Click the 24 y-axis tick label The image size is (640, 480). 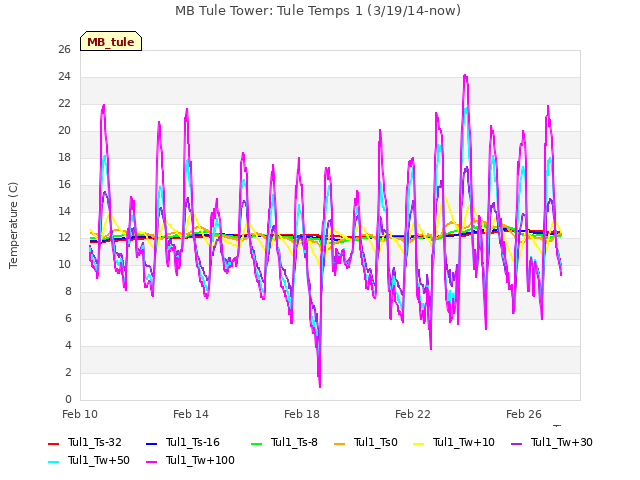click(x=64, y=77)
